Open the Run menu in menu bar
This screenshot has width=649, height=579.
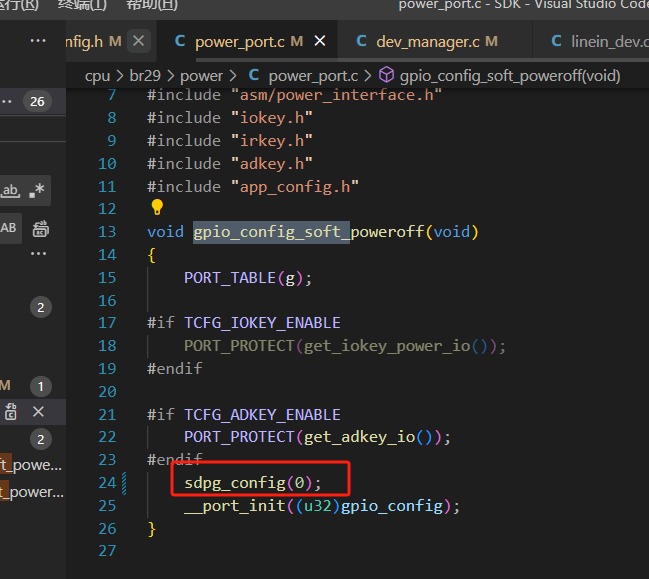tap(19, 5)
